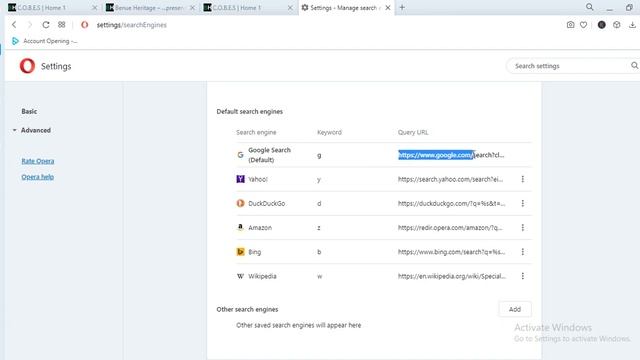Click the DuckDuckGo engine icon
This screenshot has height=360, width=640.
[x=240, y=203]
